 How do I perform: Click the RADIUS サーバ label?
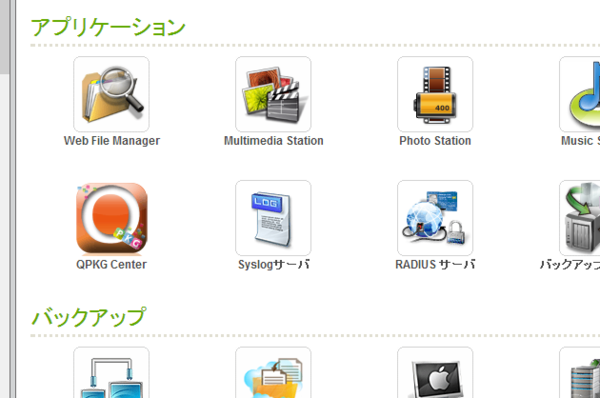435,264
